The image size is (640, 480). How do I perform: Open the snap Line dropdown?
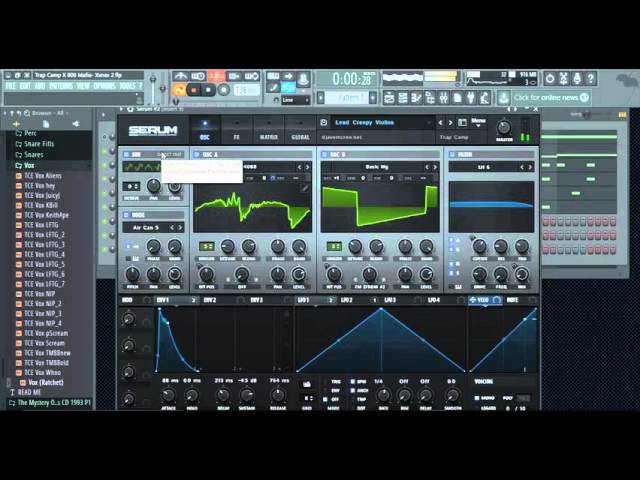(295, 100)
